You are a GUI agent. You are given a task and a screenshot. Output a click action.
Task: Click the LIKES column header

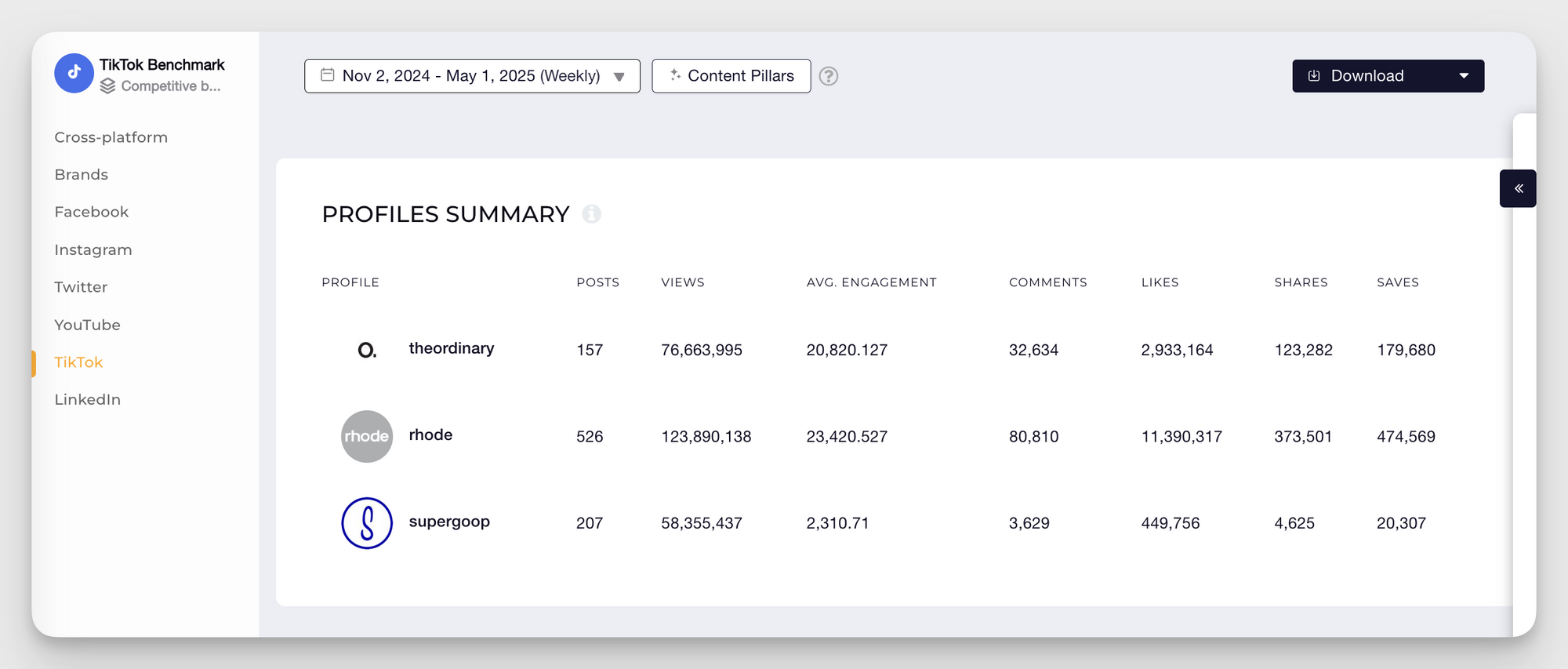pyautogui.click(x=1160, y=282)
